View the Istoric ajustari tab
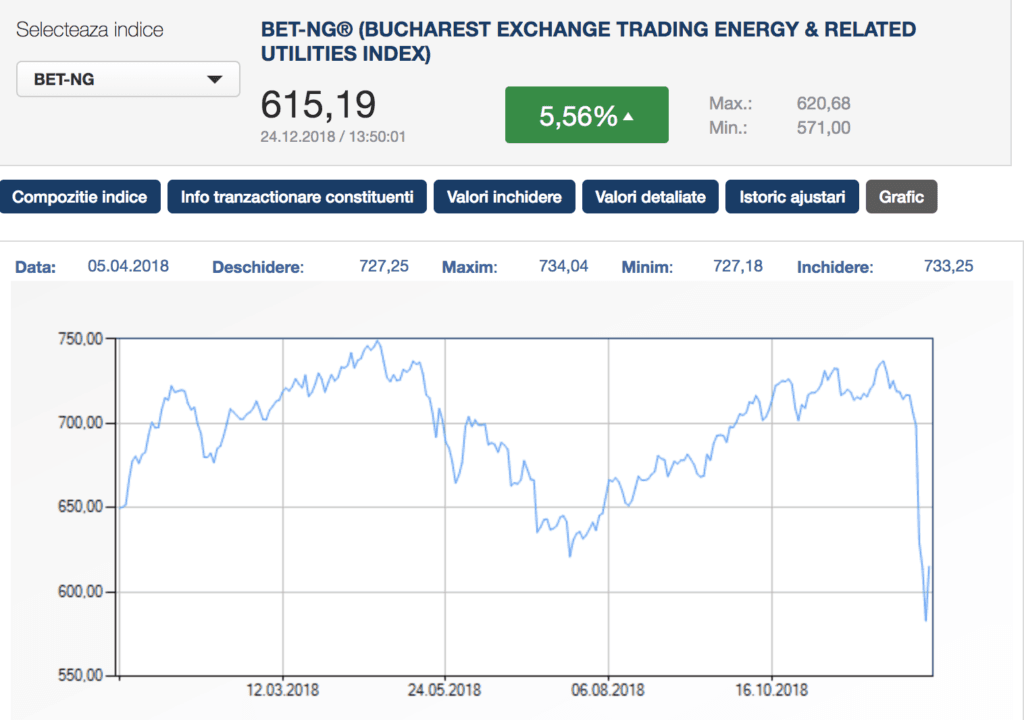This screenshot has height=720, width=1024. pos(792,197)
